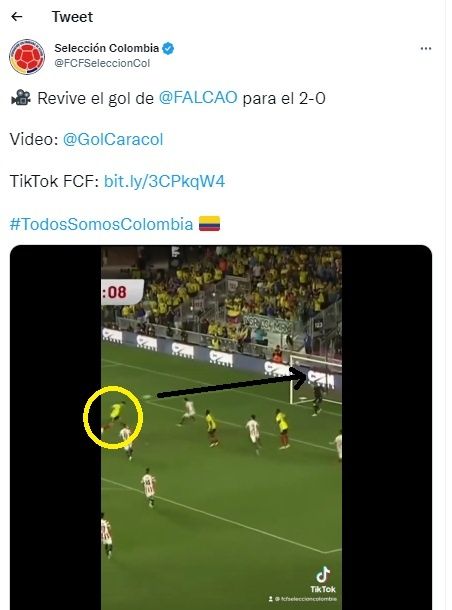Click the Colombia flag emoji
This screenshot has width=452, height=610.
tap(209, 224)
